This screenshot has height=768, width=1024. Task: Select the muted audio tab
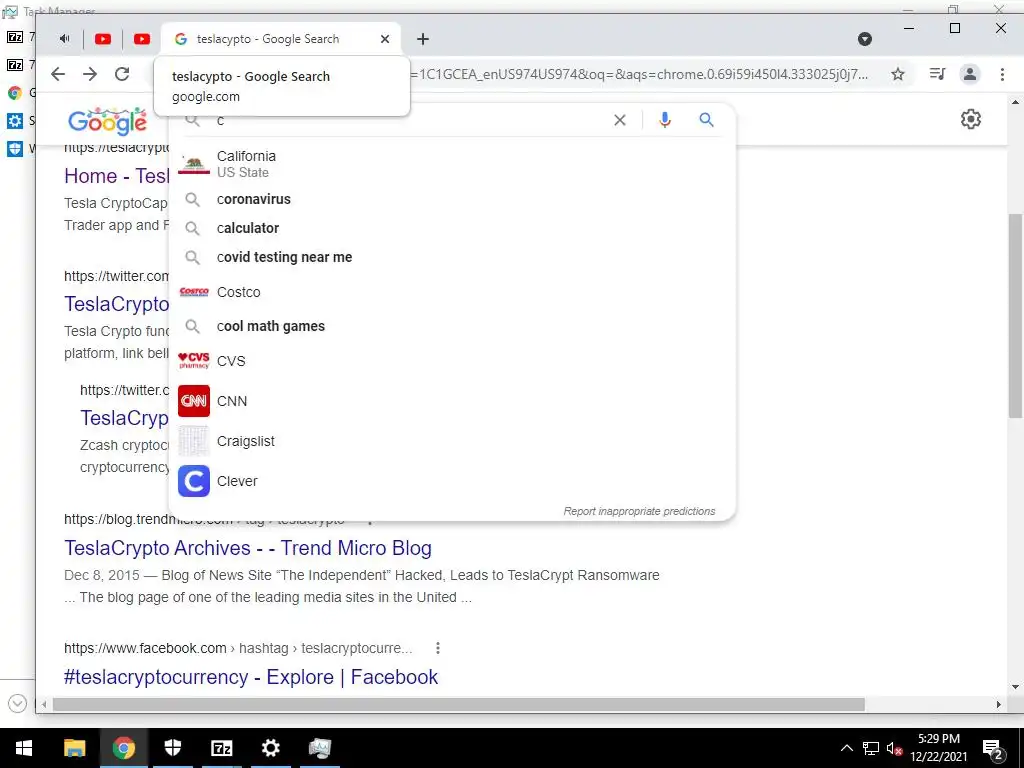[x=64, y=39]
